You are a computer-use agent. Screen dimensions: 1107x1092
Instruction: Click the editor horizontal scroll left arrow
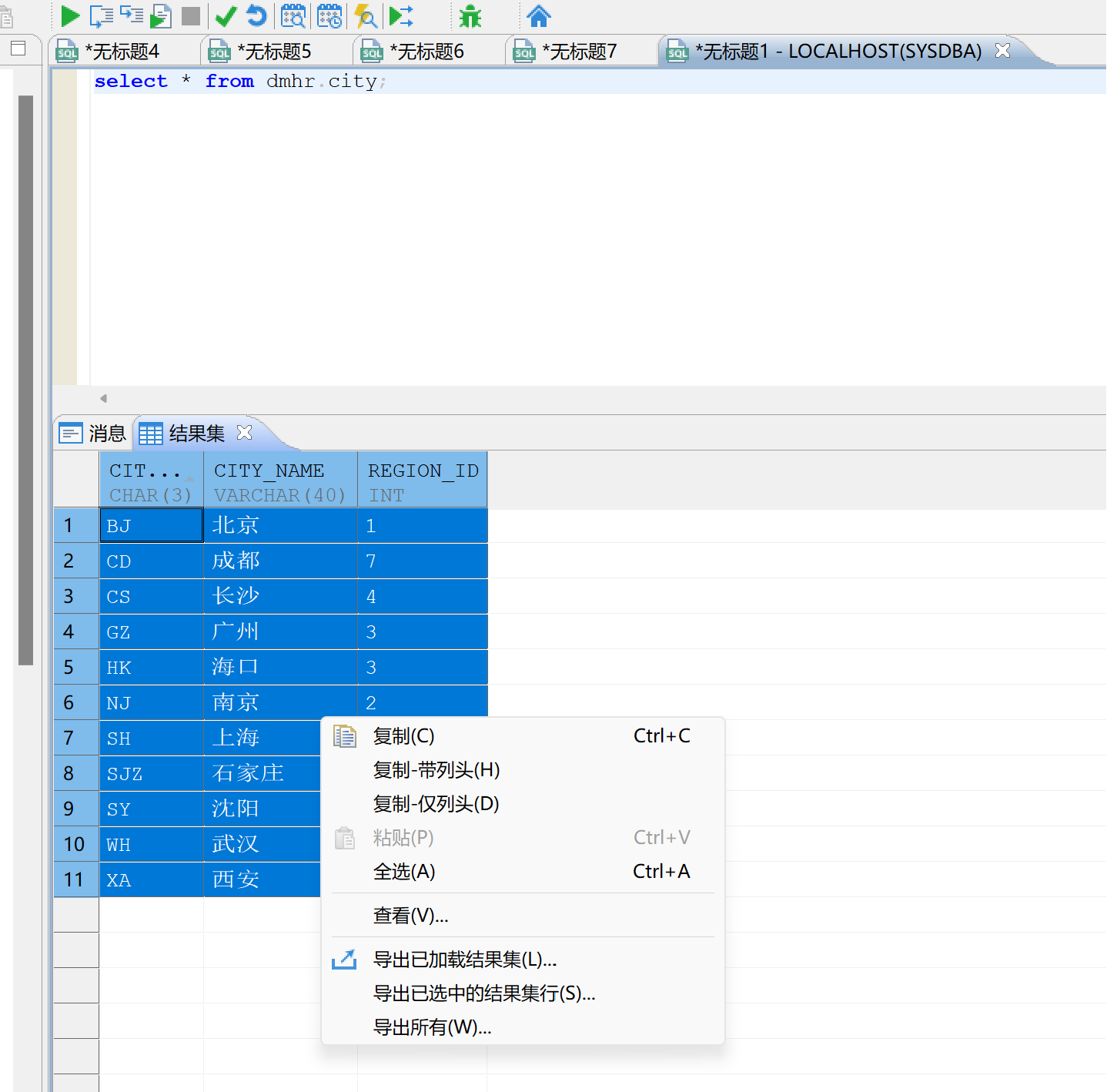103,398
